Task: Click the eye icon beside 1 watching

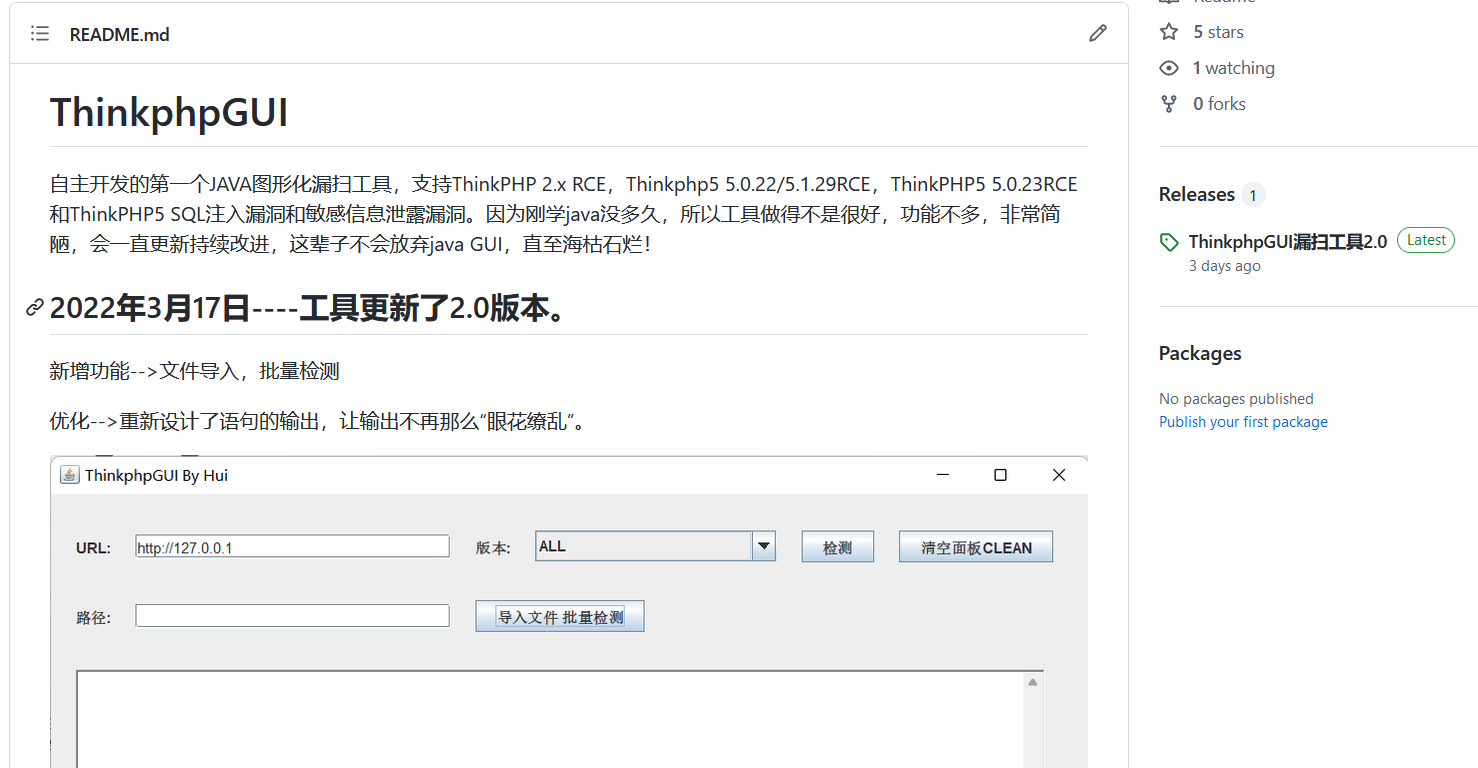Action: 1169,68
